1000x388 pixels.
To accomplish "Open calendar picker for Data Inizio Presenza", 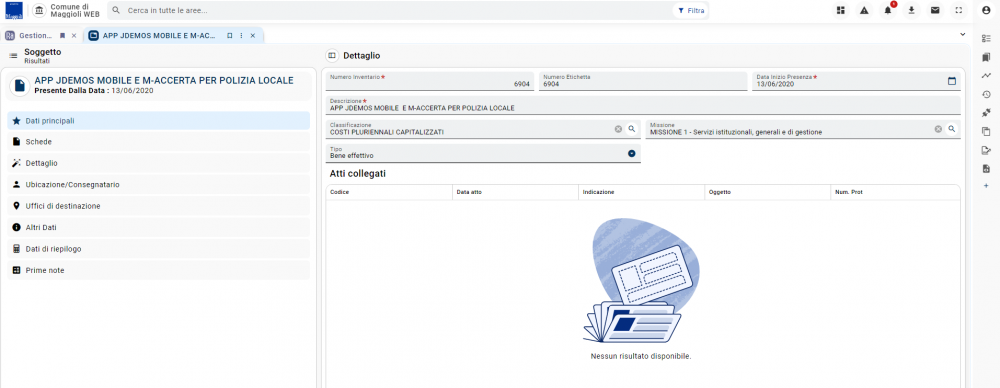I will click(x=952, y=81).
